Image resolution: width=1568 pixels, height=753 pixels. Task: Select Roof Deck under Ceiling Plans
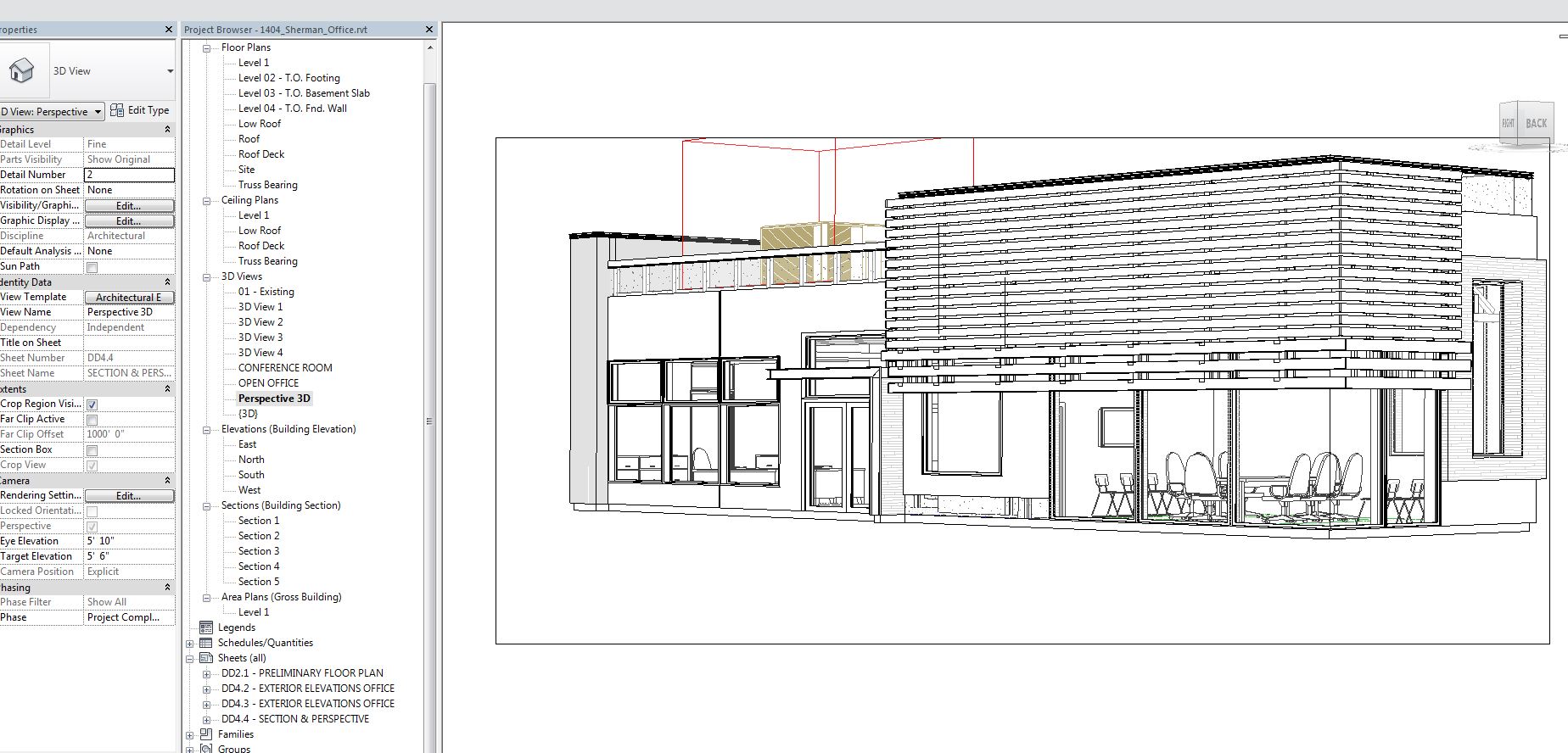(x=261, y=246)
